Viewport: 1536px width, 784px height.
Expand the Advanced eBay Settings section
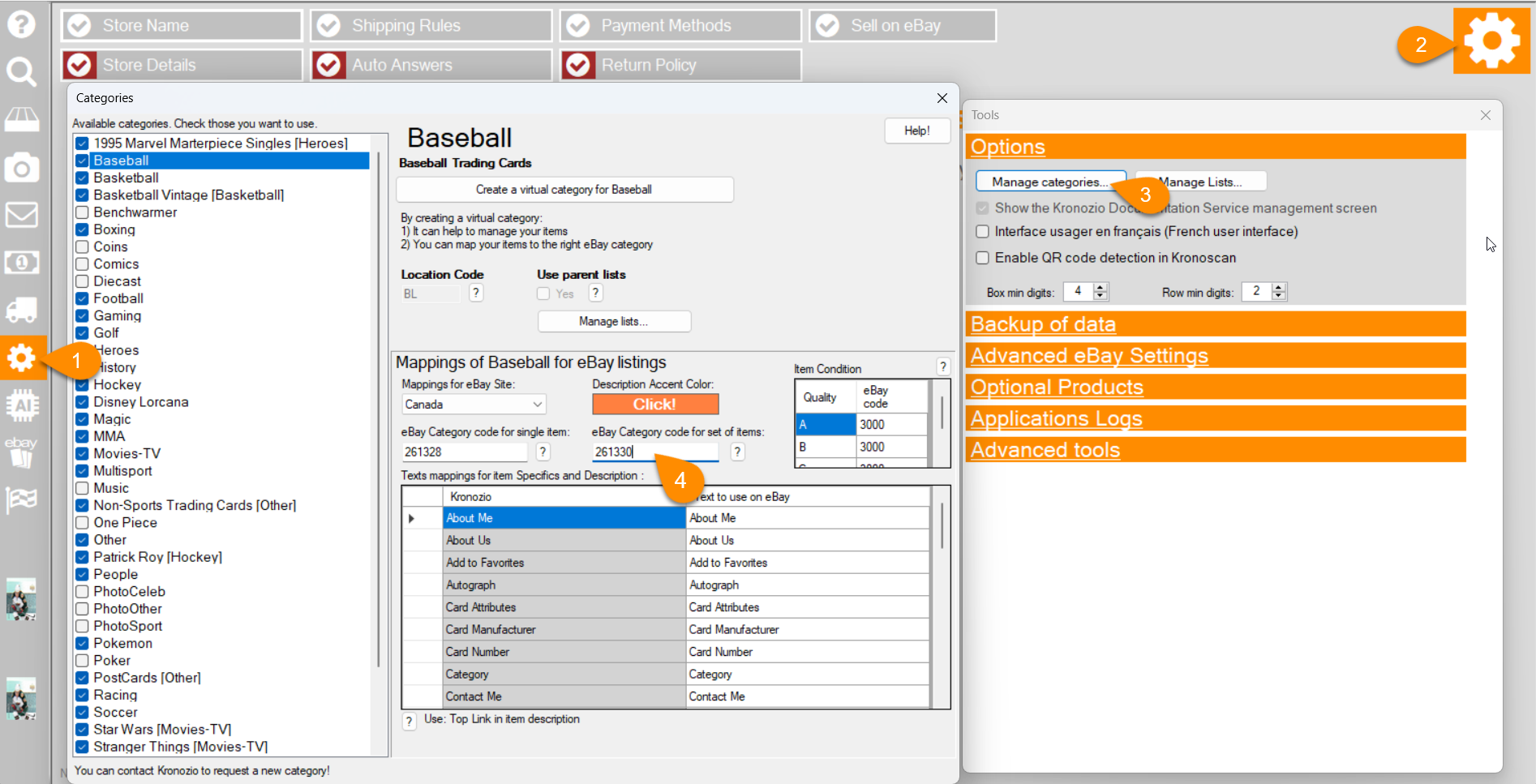(1216, 356)
